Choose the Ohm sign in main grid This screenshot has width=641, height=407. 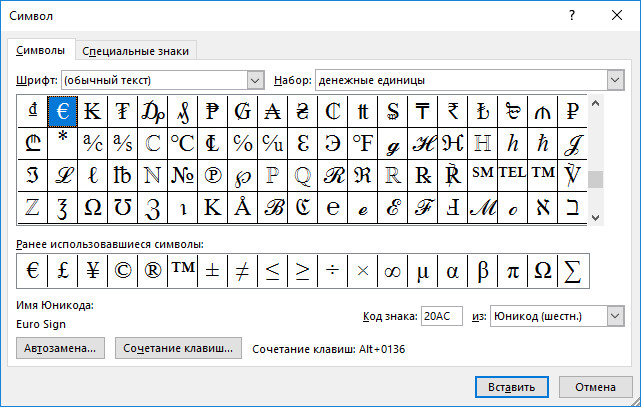(x=92, y=208)
